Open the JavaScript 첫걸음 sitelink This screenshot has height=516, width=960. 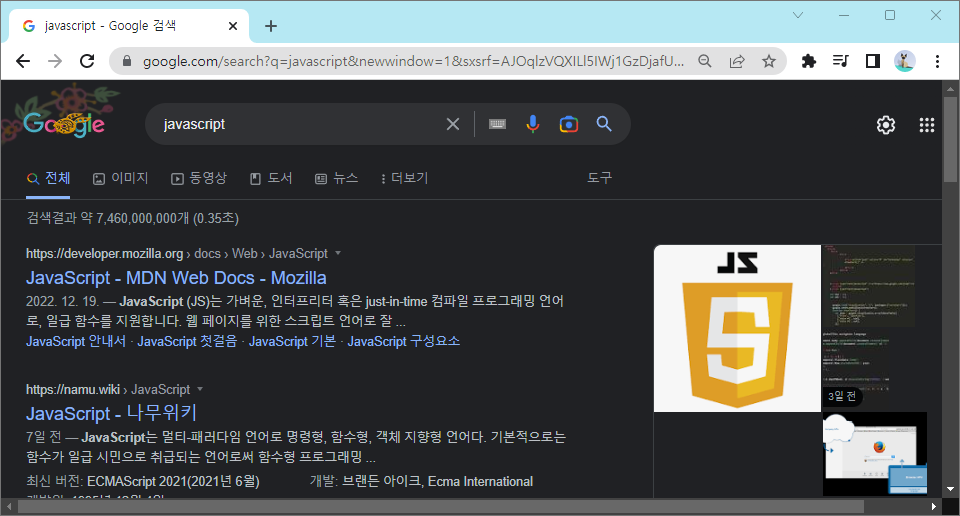[x=187, y=341]
